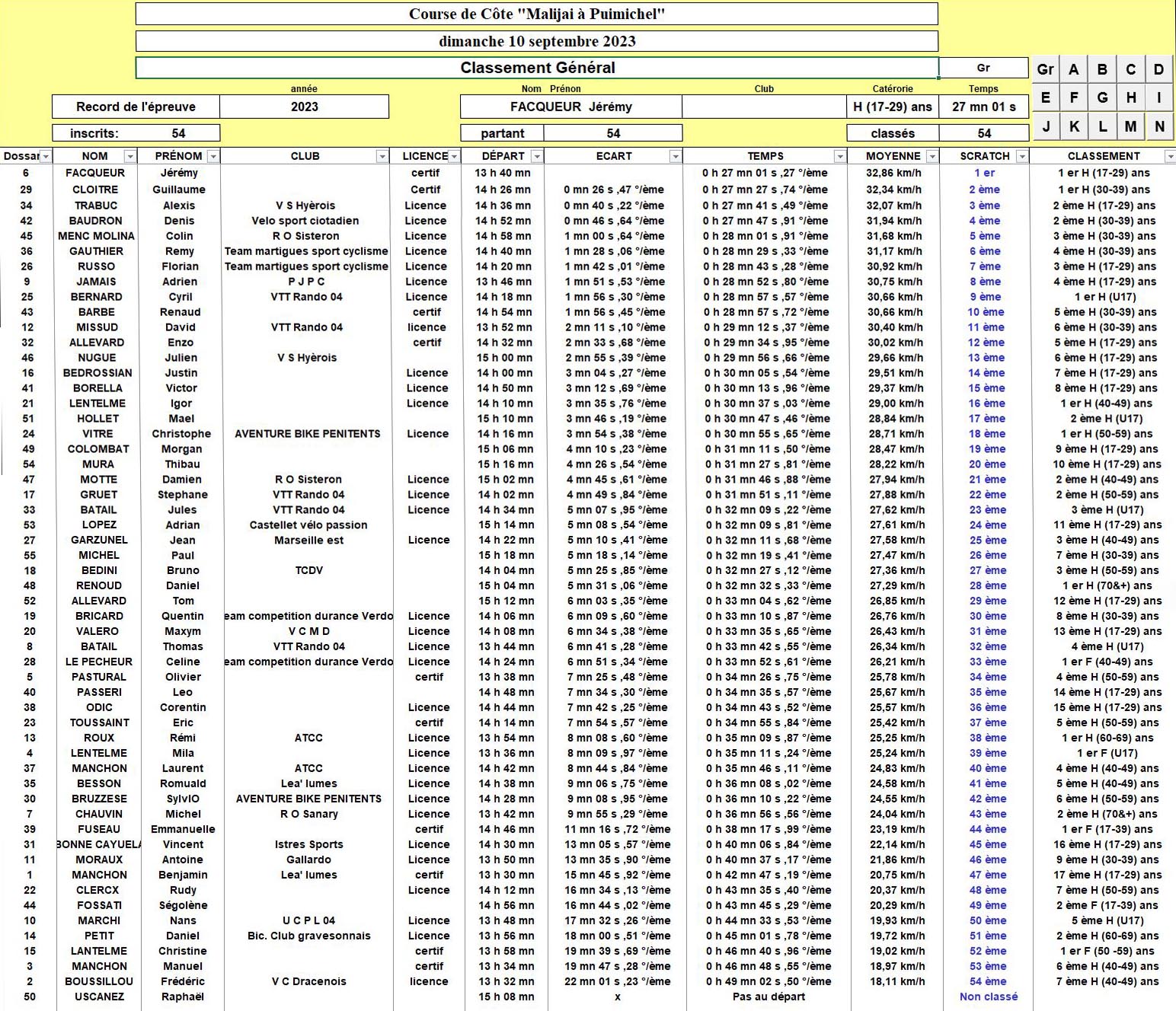The width and height of the screenshot is (1176, 1011).
Task: Open the MOYENNE column filter dropdown
Action: click(932, 156)
